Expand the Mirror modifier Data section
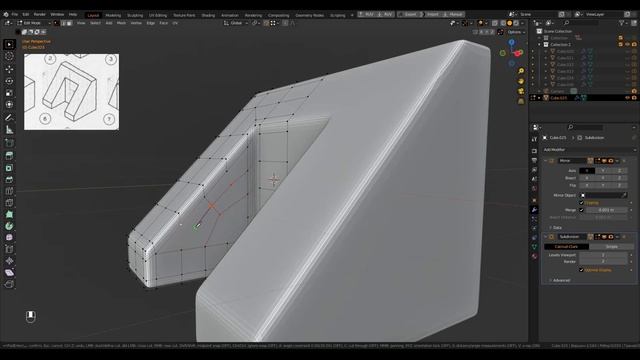 click(555, 227)
